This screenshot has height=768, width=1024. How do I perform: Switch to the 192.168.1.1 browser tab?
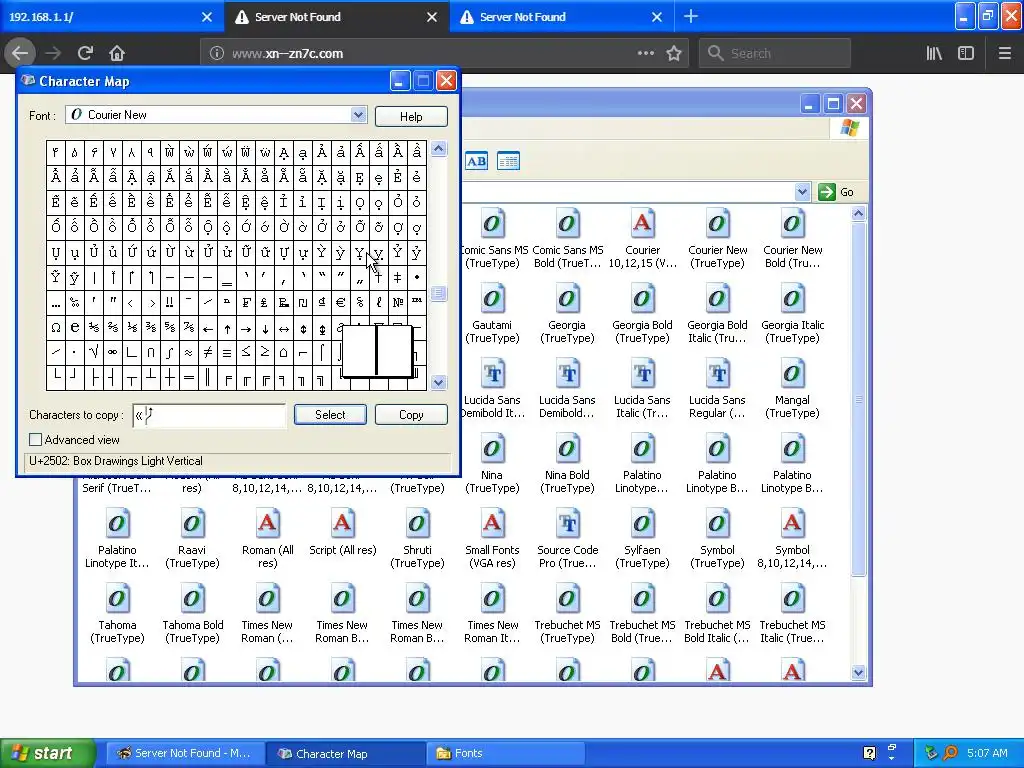click(111, 17)
